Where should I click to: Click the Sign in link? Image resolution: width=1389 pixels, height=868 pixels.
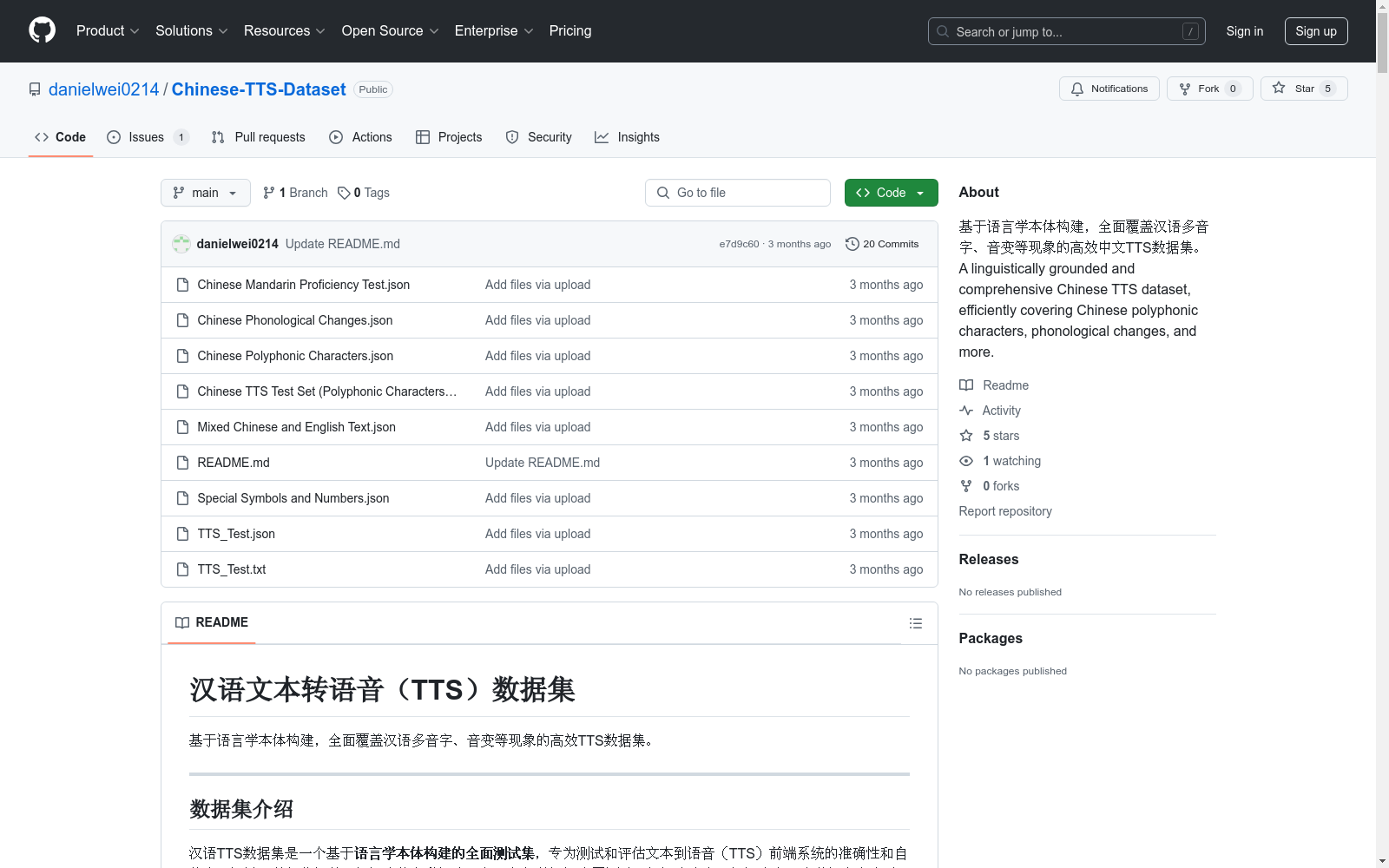(1245, 31)
